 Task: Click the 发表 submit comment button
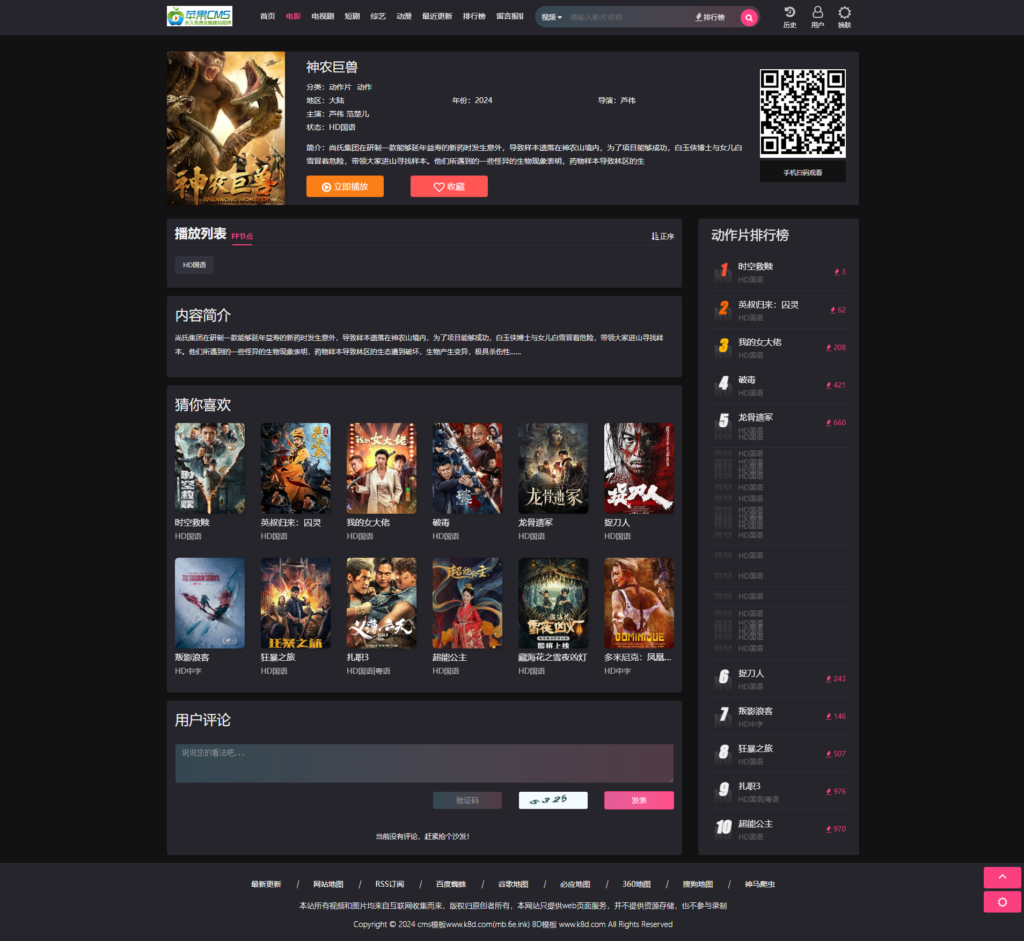[639, 800]
